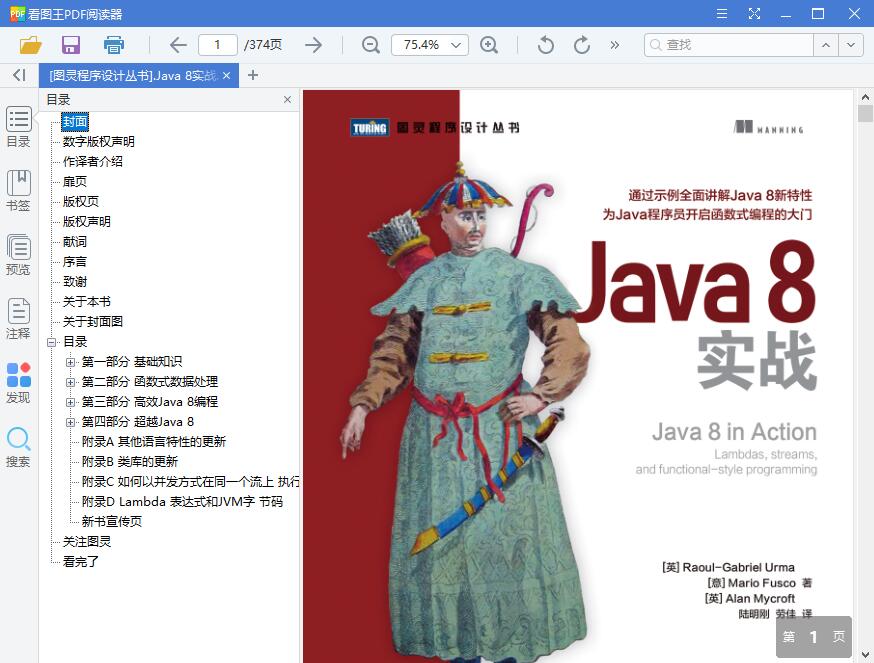Find next search result down arrow
The width and height of the screenshot is (874, 663).
[x=851, y=45]
